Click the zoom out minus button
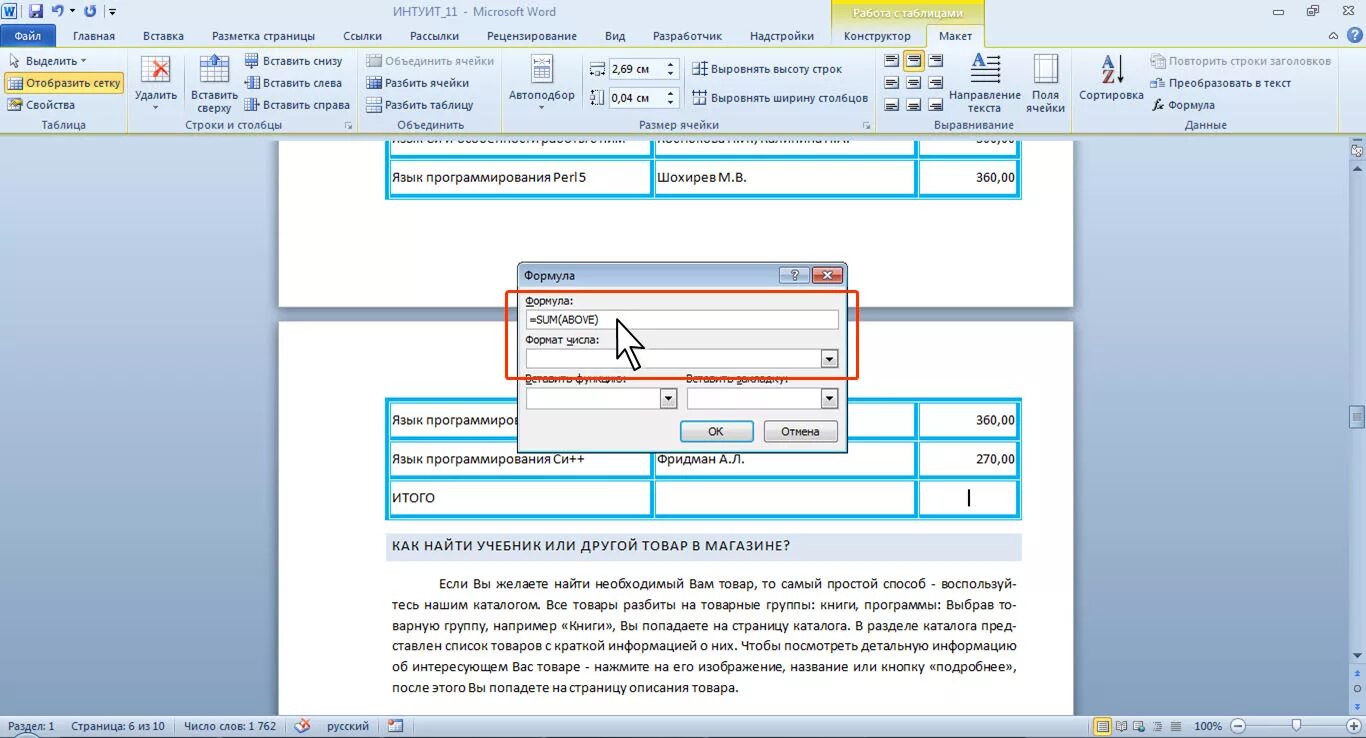Viewport: 1366px width, 738px height. pyautogui.click(x=1238, y=726)
